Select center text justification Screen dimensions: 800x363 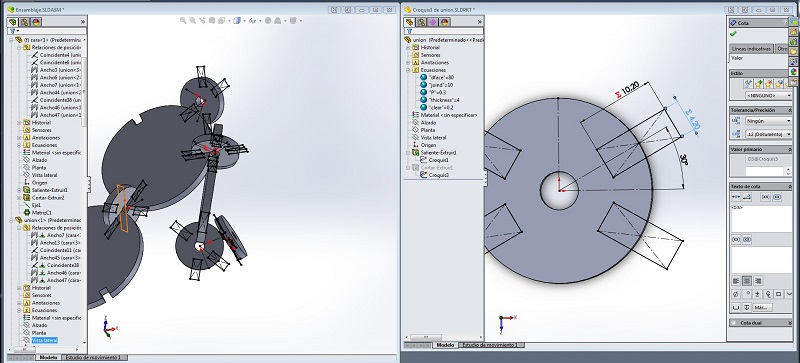pyautogui.click(x=747, y=281)
